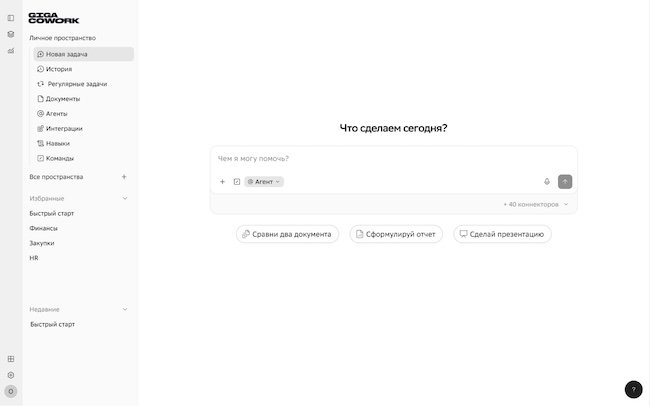Click the Giga Cowork logo

[53, 18]
